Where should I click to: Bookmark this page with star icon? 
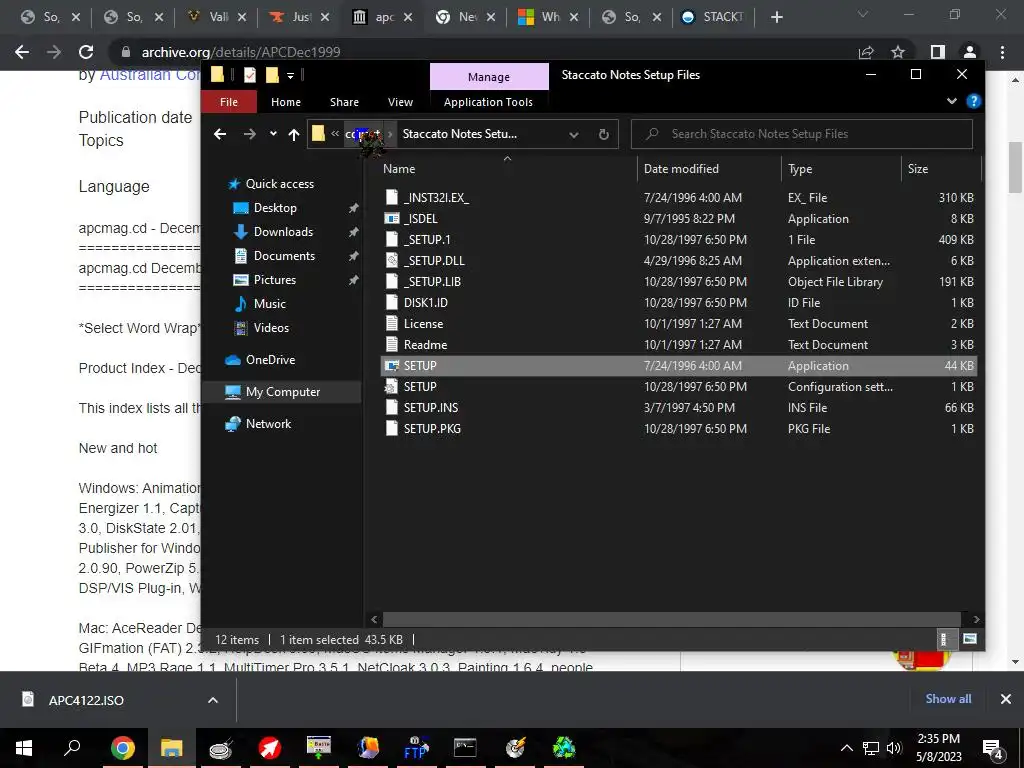coord(898,52)
